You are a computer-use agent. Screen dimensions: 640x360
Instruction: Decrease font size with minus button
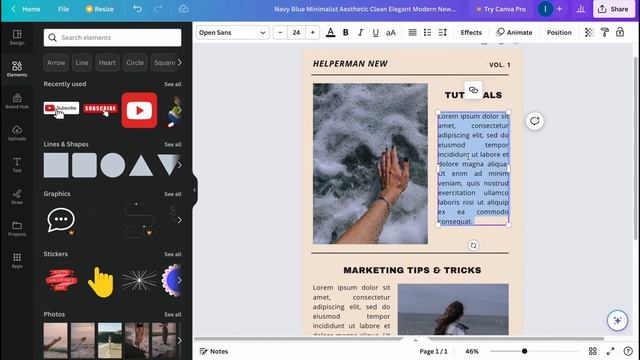coord(280,32)
